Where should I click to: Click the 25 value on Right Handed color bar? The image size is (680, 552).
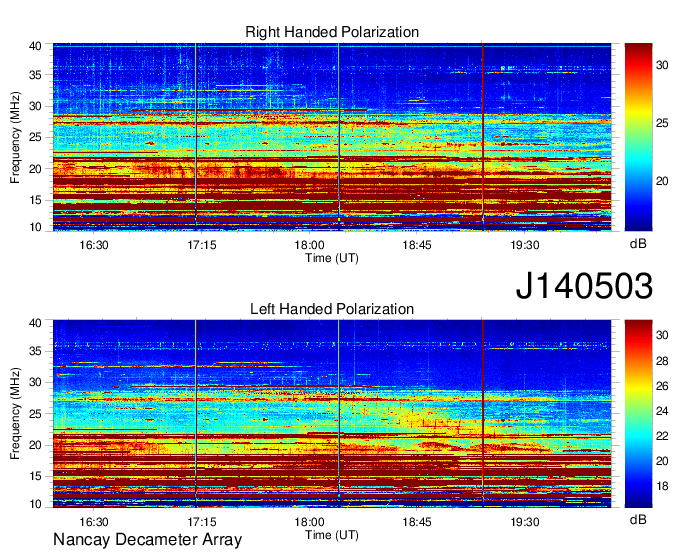pyautogui.click(x=662, y=124)
